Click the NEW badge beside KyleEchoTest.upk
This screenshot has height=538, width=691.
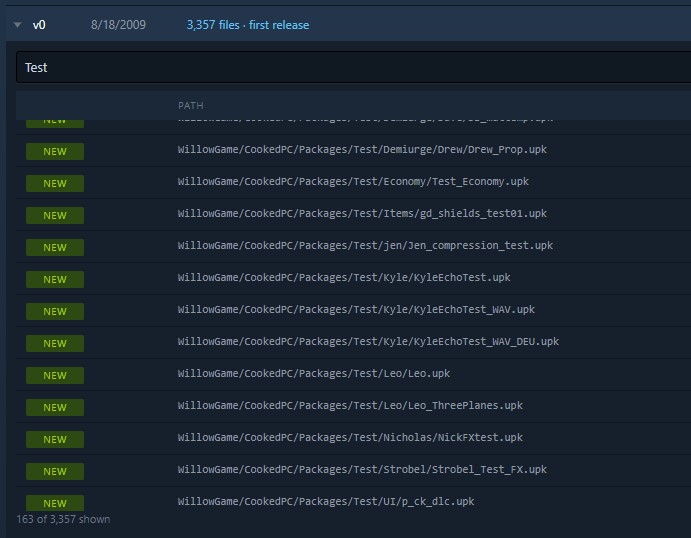tap(55, 279)
